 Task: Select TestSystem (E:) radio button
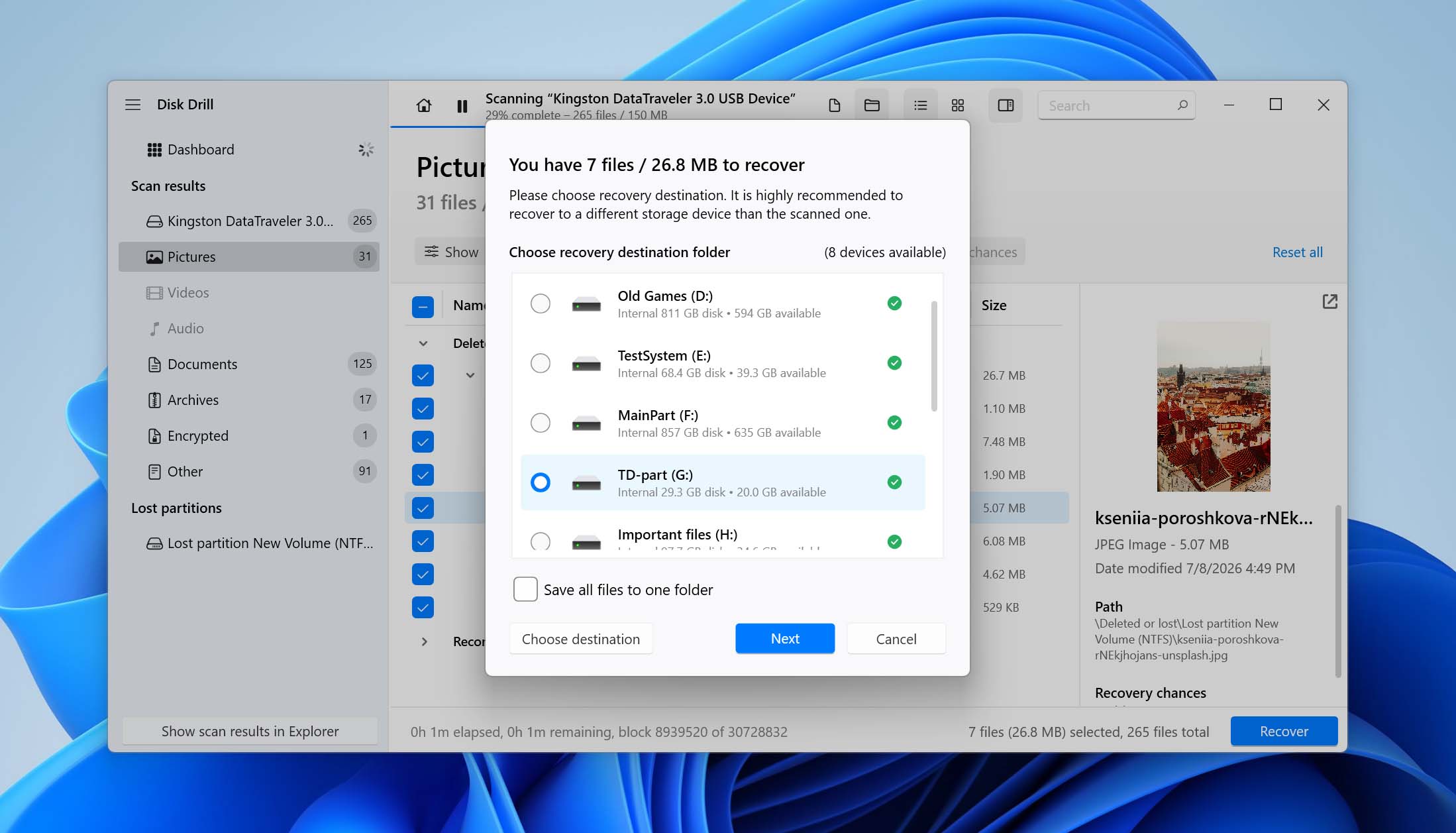(541, 363)
